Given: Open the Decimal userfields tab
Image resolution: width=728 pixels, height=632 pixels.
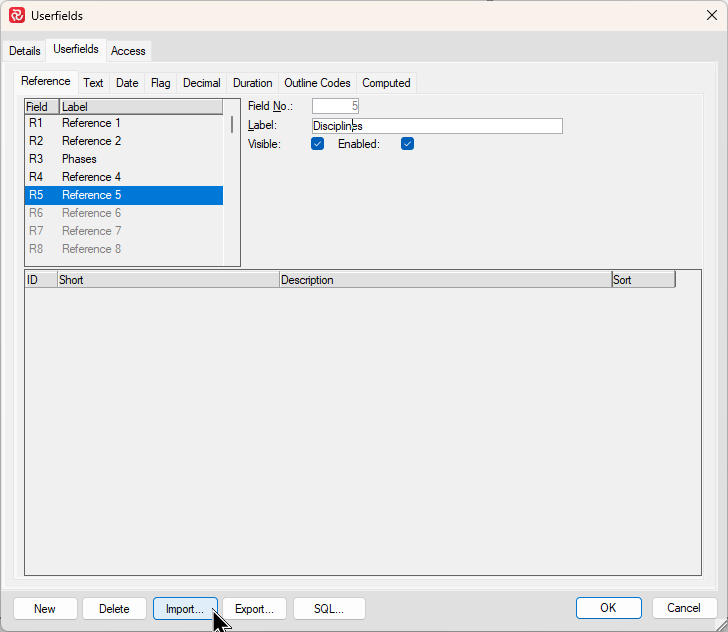Looking at the screenshot, I should point(201,83).
